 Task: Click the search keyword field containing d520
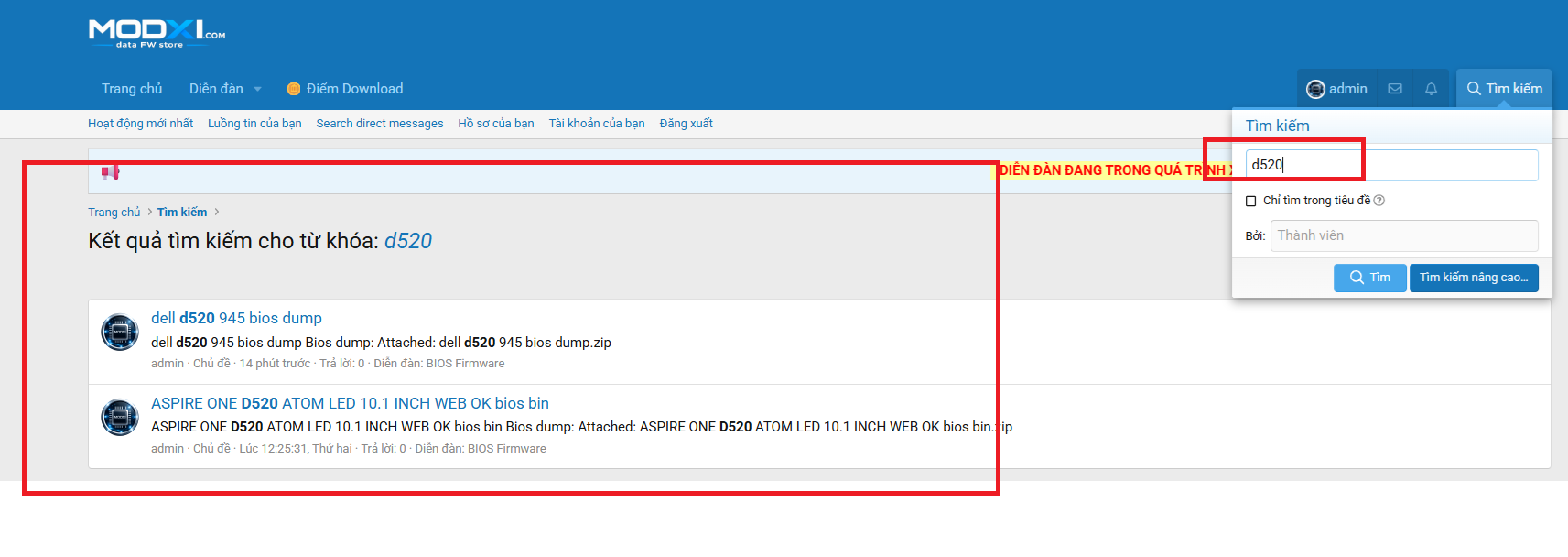click(1391, 165)
